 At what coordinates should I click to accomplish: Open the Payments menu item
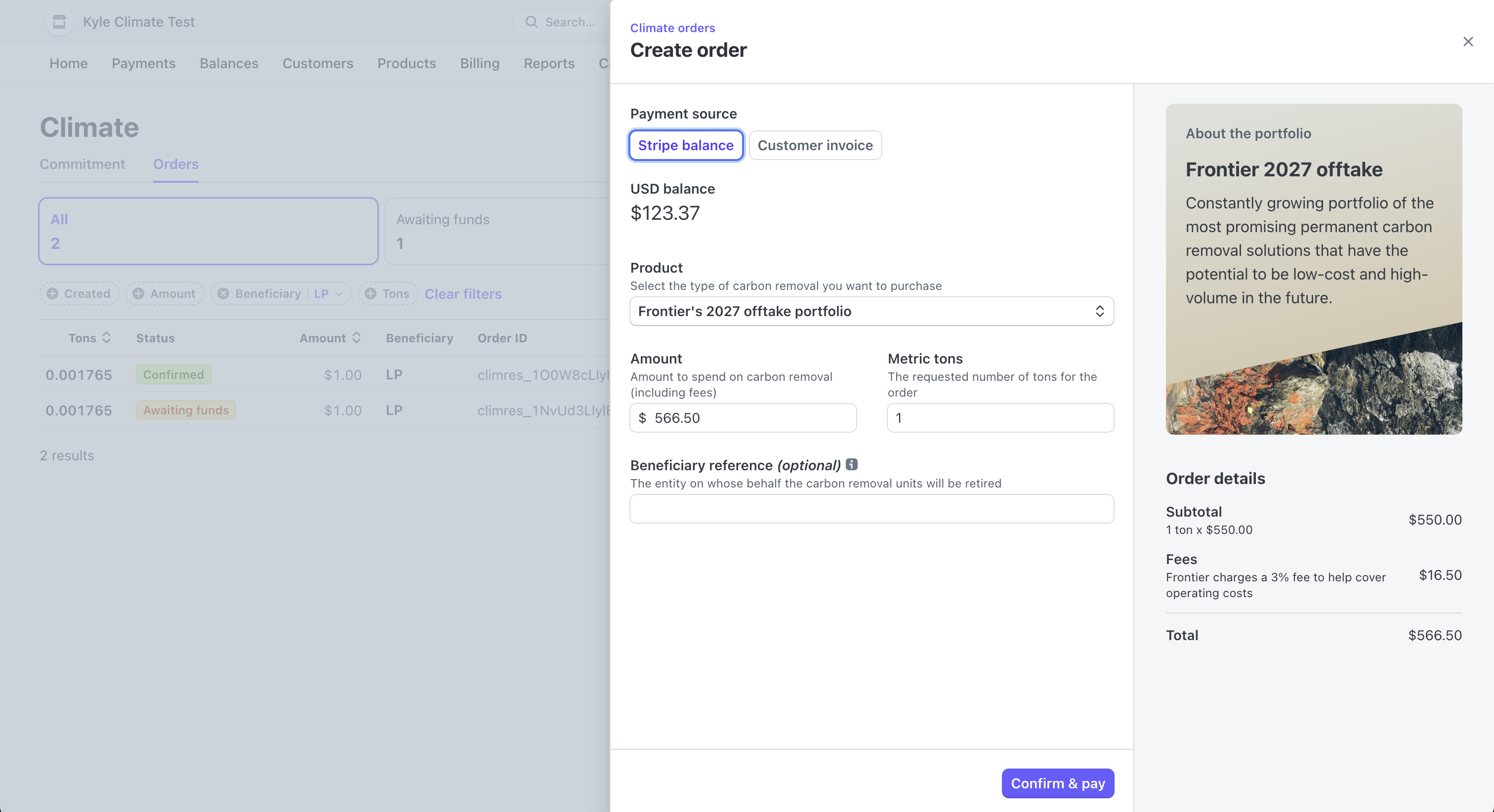click(x=143, y=63)
